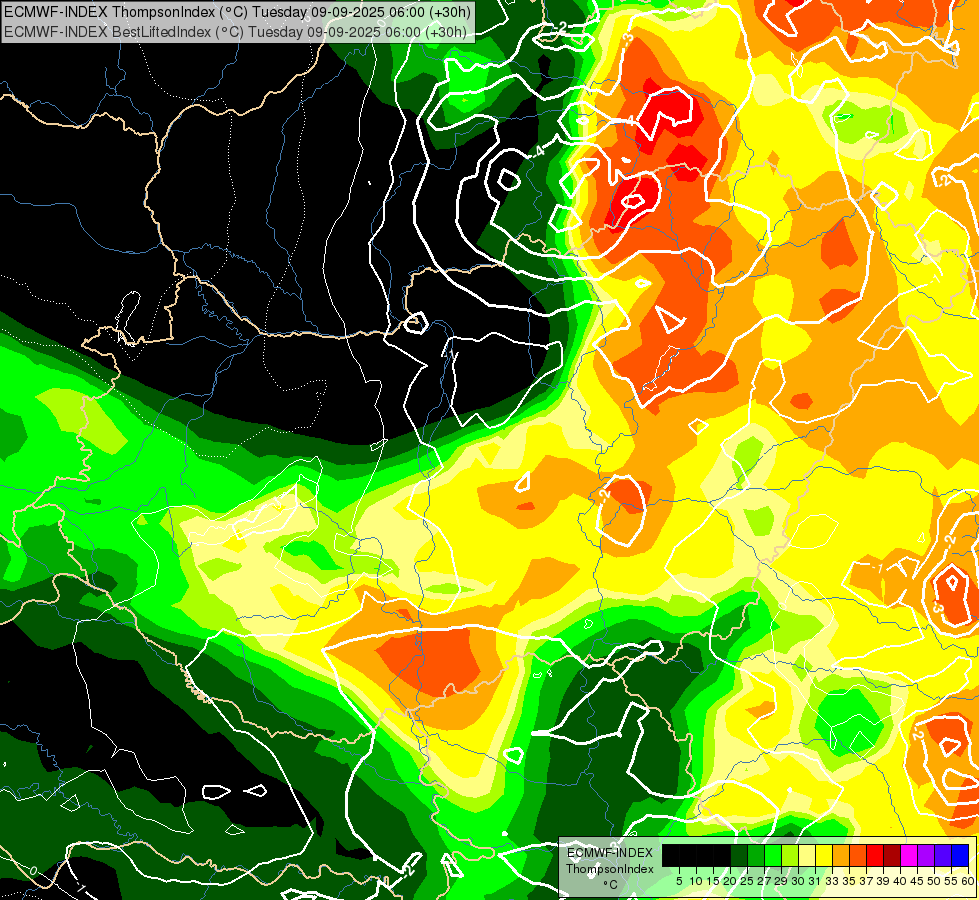Click the legend scale value 15
979x900 pixels.
(x=713, y=881)
